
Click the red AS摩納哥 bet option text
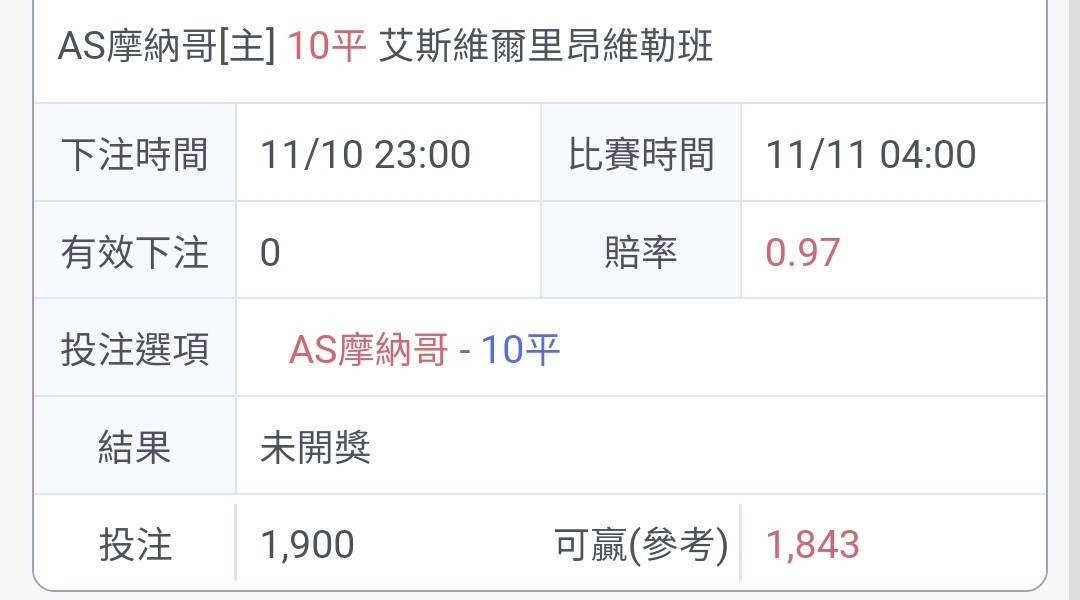[x=368, y=350]
